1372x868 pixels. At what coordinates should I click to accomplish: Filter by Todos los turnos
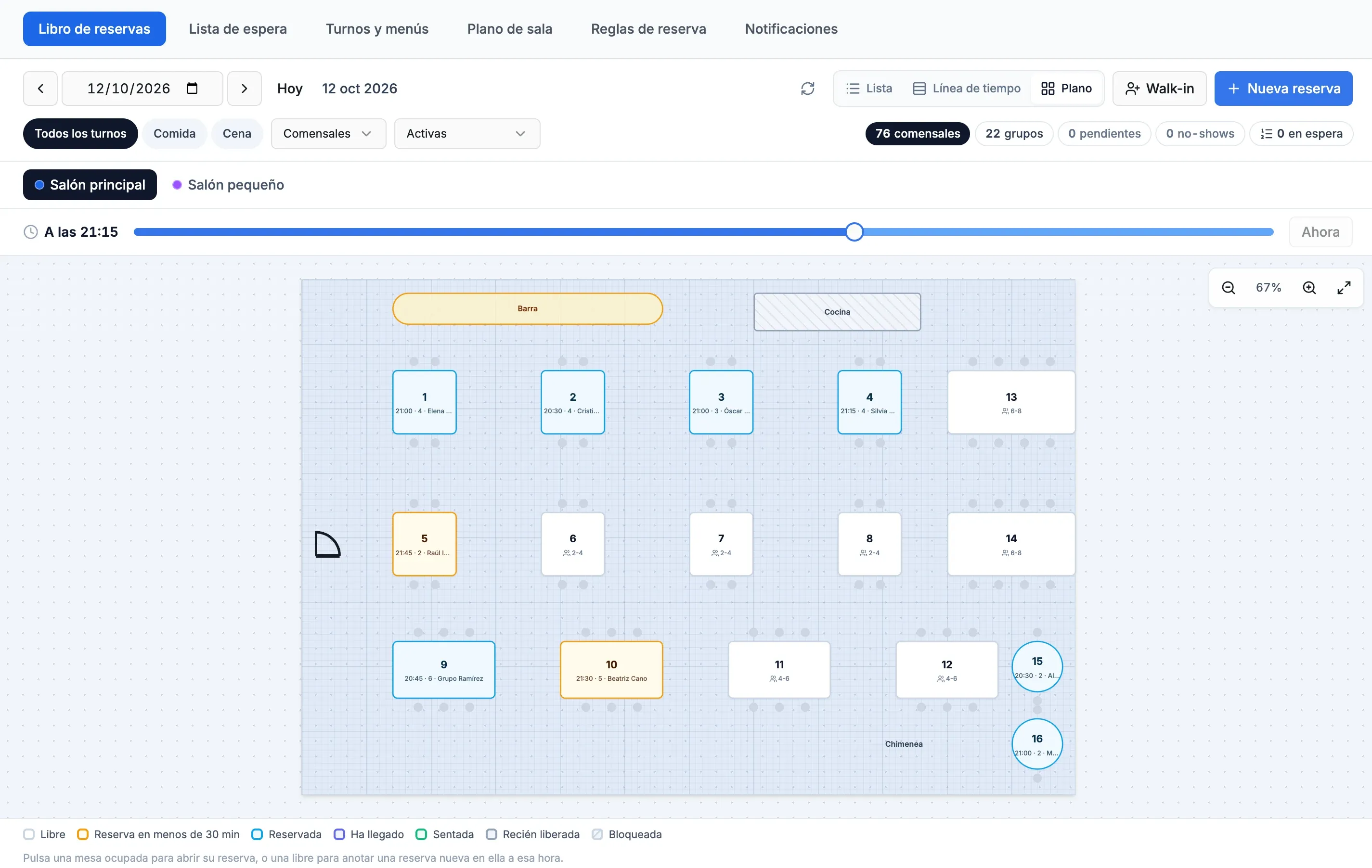coord(80,133)
